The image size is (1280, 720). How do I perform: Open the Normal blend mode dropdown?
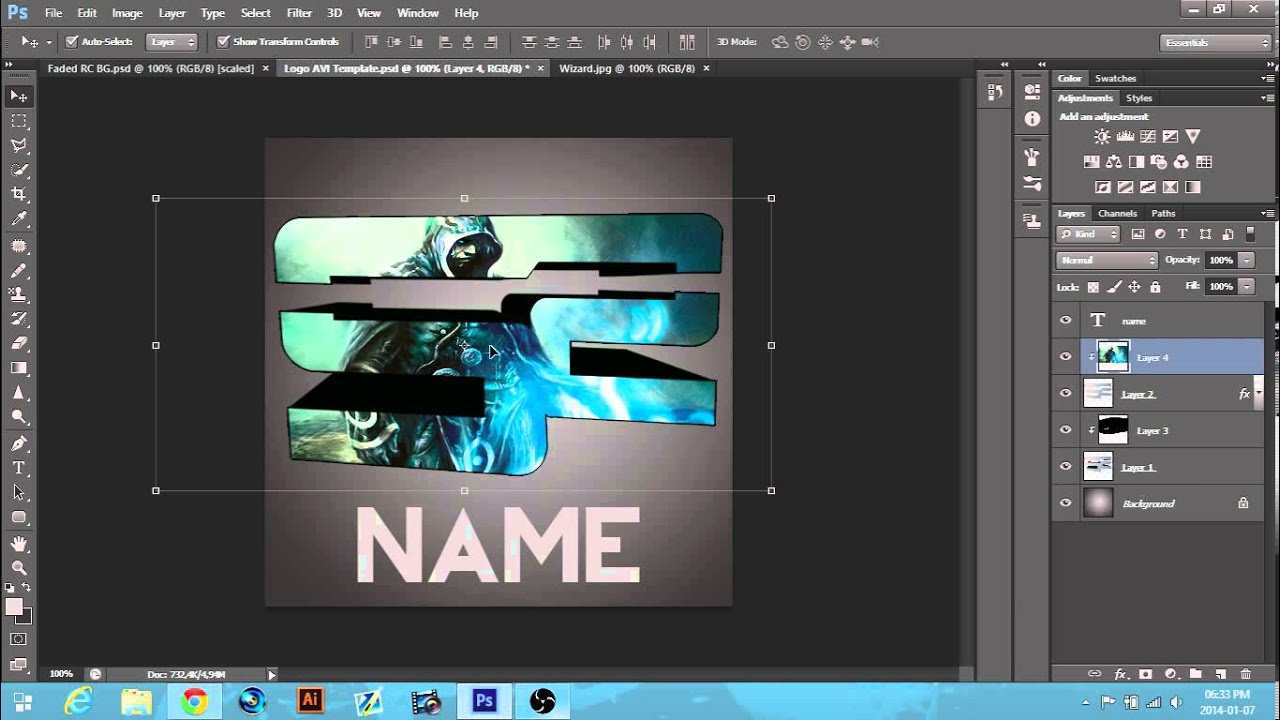point(1106,260)
